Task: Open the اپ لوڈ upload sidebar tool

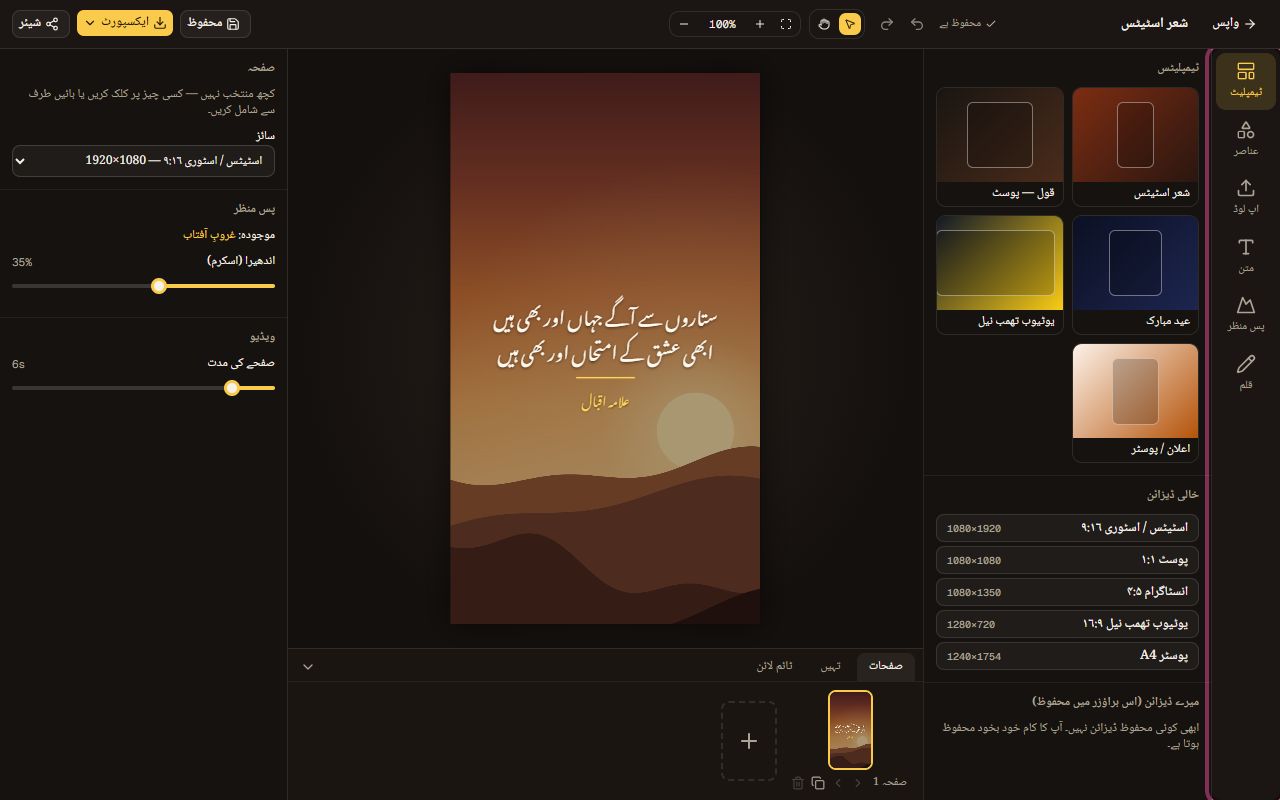Action: (1245, 197)
